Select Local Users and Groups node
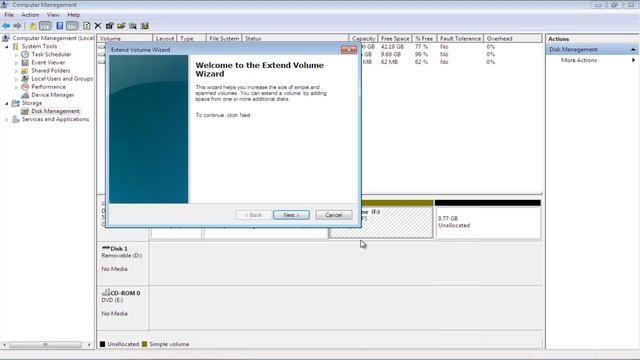 tap(62, 79)
